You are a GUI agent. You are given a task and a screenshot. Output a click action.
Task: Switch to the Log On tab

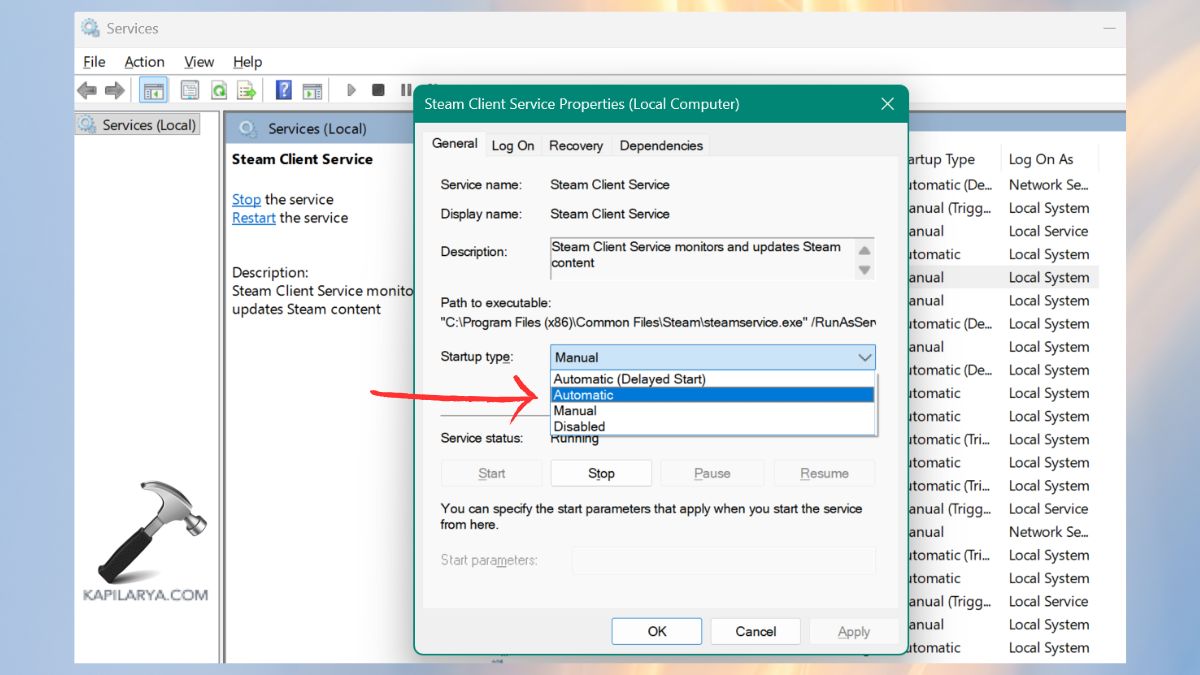[x=512, y=146]
